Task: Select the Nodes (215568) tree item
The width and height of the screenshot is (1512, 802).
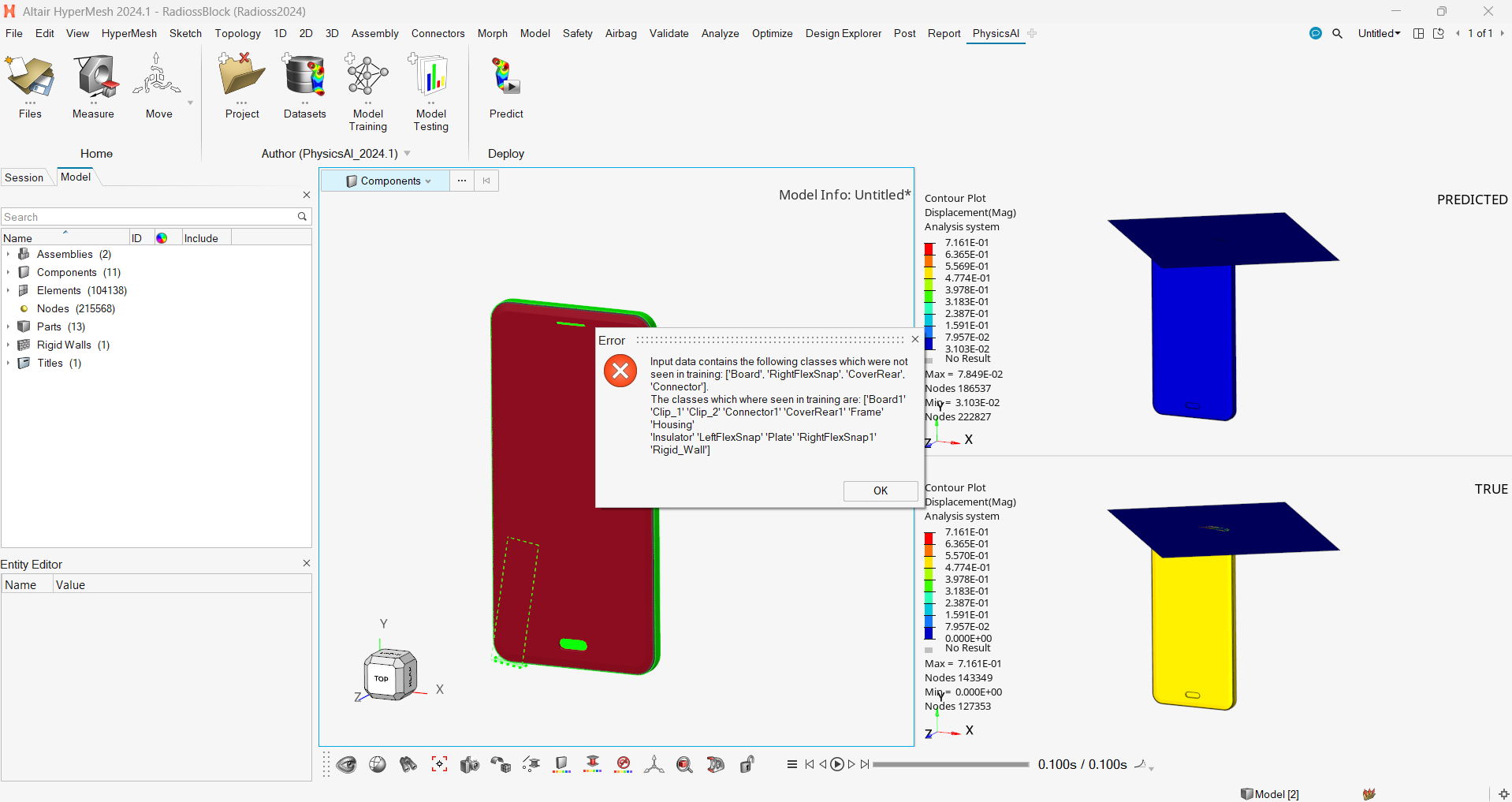Action: coord(76,308)
